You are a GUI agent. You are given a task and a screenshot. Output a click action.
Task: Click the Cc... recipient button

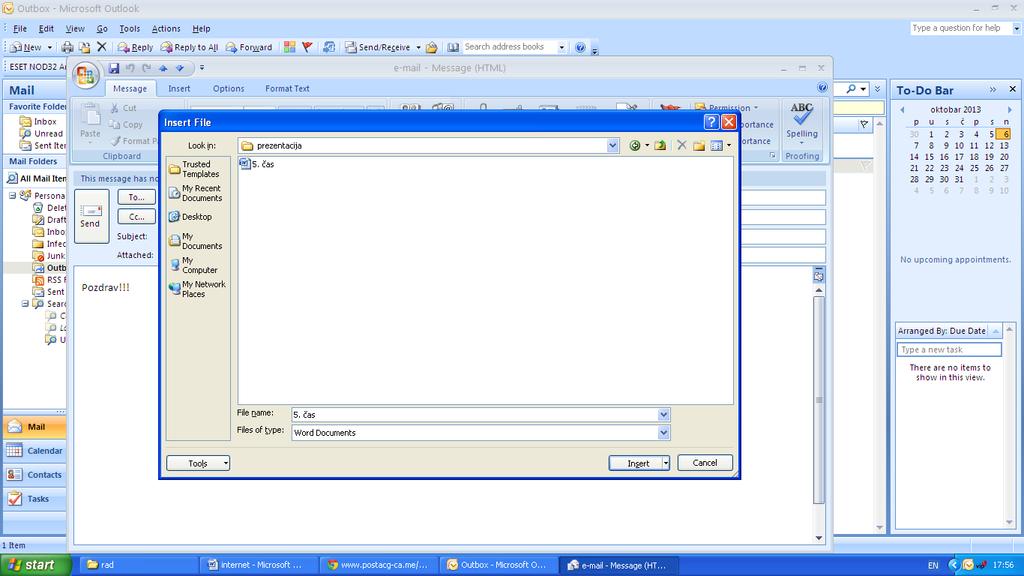pos(136,216)
